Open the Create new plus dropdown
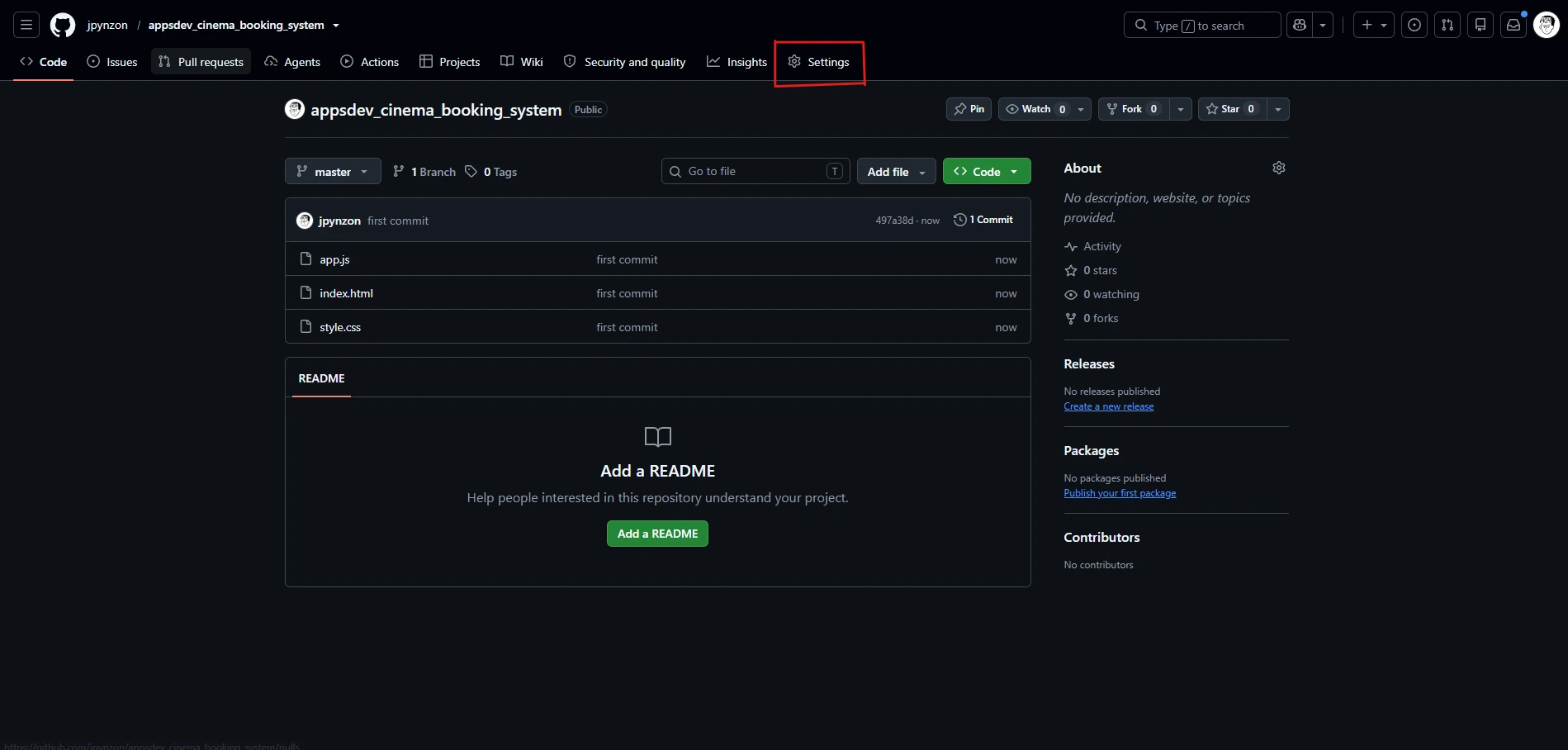Viewport: 1568px width, 750px height. 1374,26
